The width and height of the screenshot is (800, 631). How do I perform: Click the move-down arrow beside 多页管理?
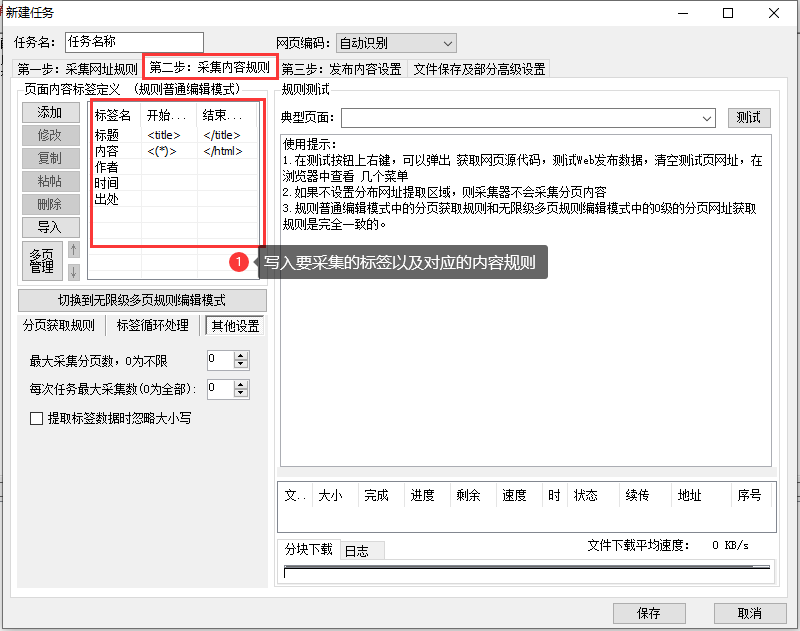coord(73,272)
